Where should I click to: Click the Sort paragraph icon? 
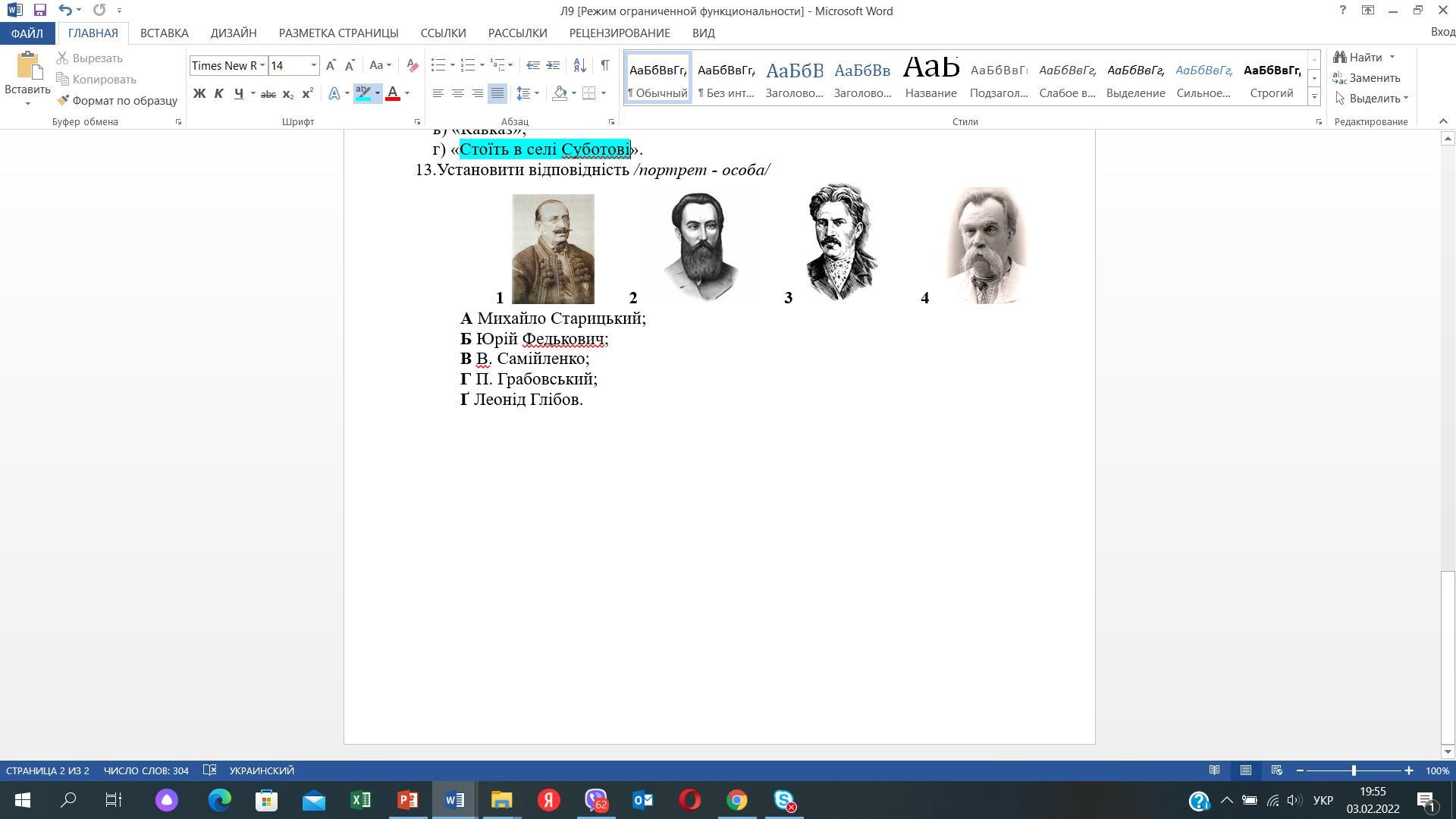[x=579, y=65]
